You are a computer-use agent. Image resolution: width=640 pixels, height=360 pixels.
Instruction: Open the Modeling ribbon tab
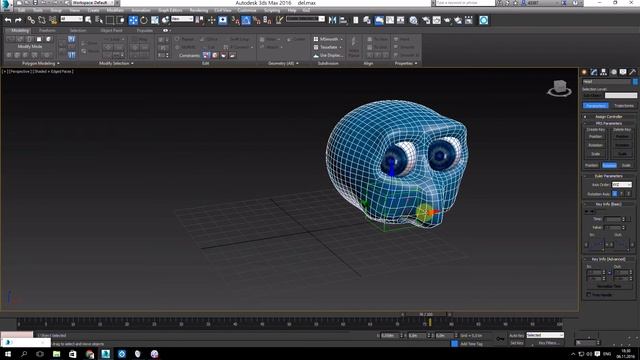click(20, 31)
